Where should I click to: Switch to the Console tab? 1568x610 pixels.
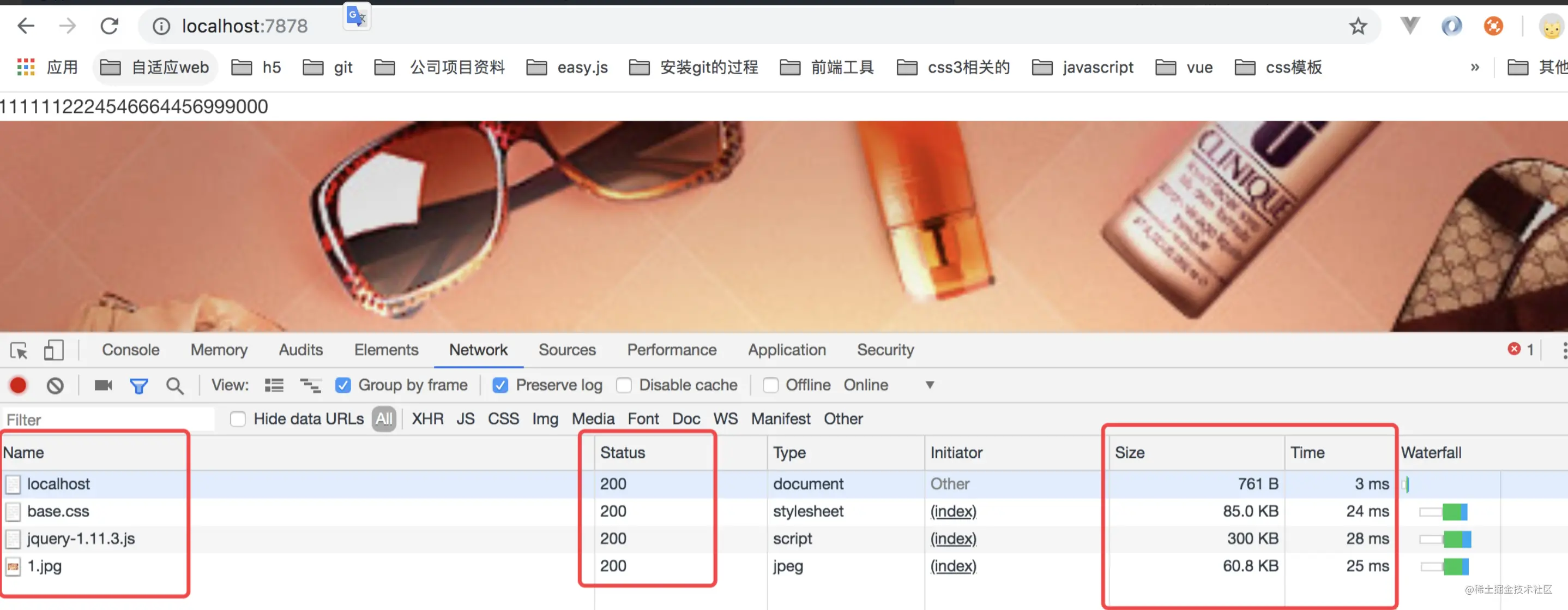click(x=131, y=350)
